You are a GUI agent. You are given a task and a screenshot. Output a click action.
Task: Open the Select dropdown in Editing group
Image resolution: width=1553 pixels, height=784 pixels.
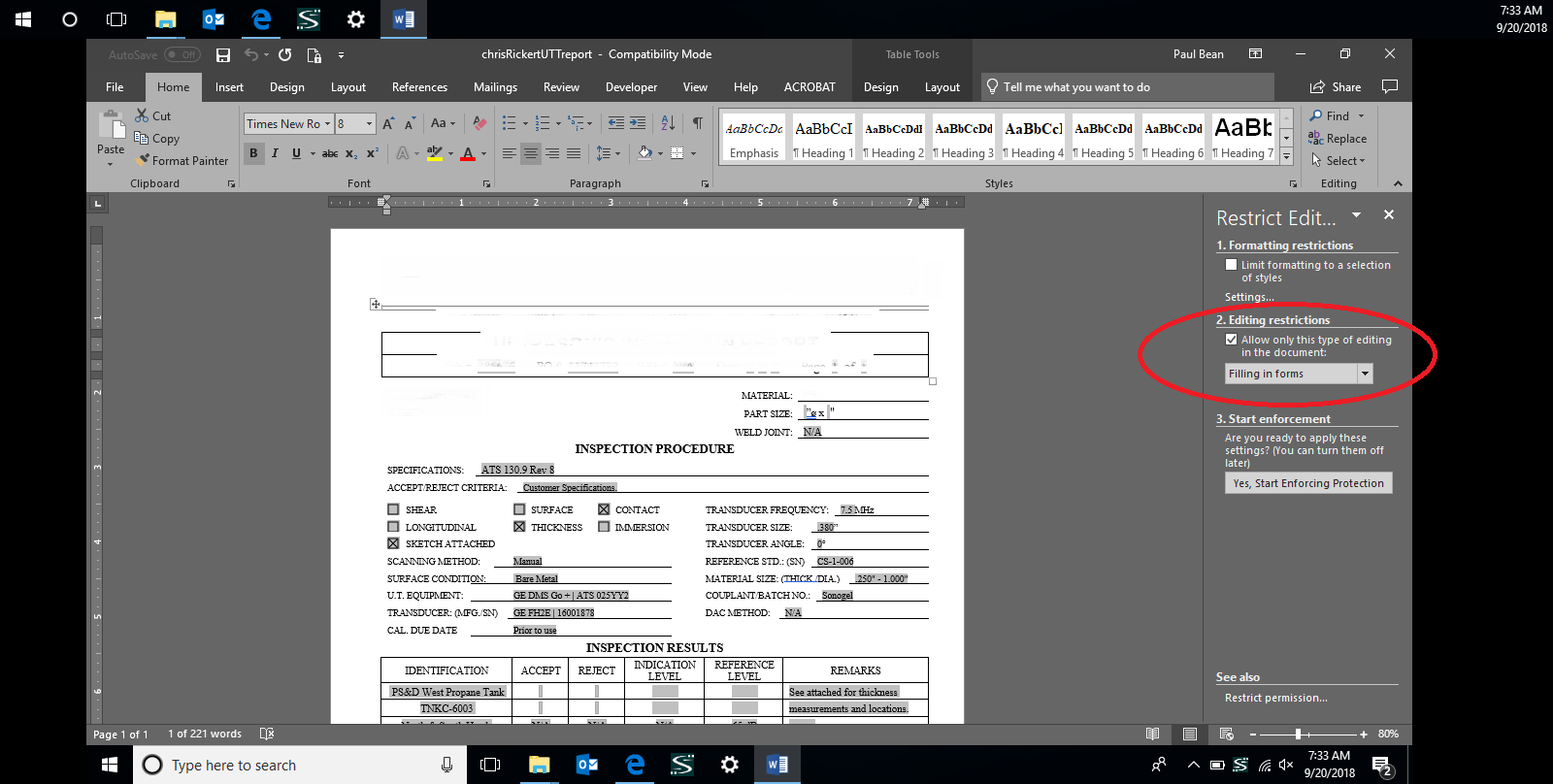click(x=1338, y=161)
